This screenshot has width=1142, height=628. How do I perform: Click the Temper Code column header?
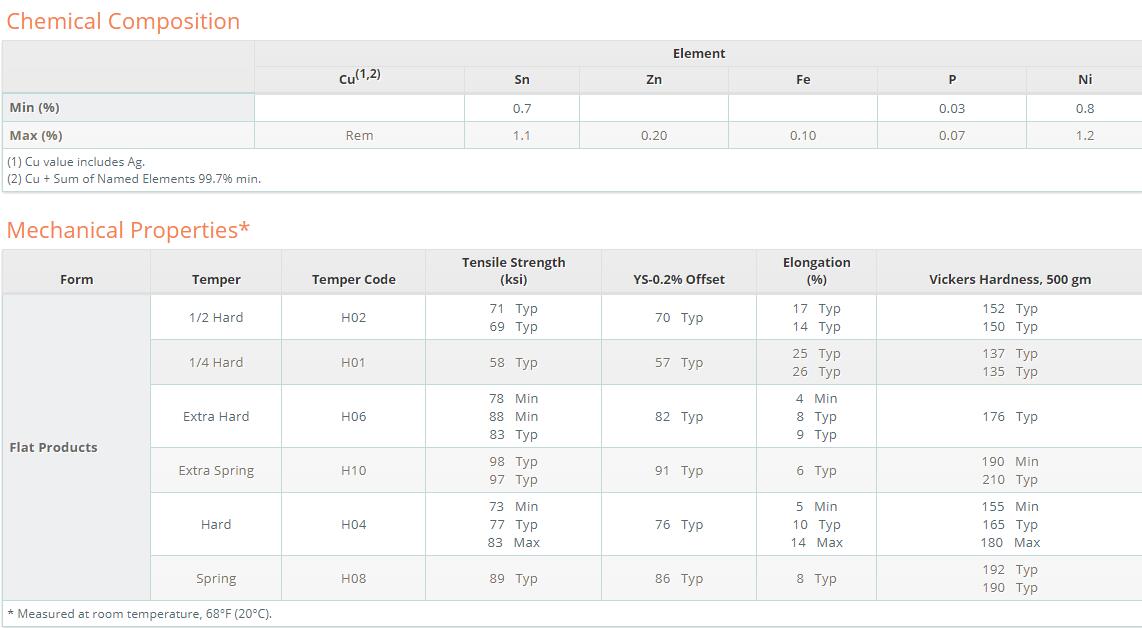pos(353,279)
